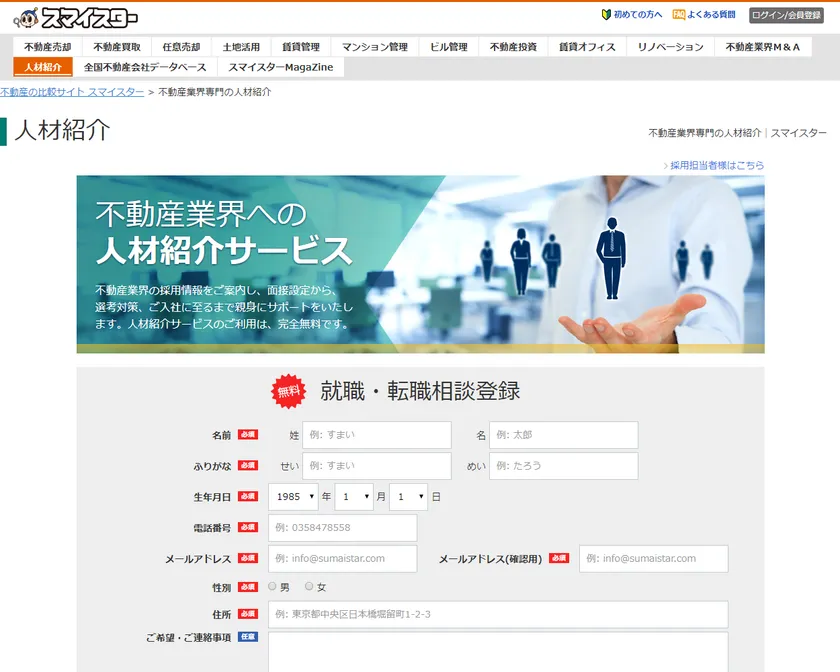Image resolution: width=840 pixels, height=672 pixels.
Task: Focus the メールアドレス(確認用) field
Action: 654,558
